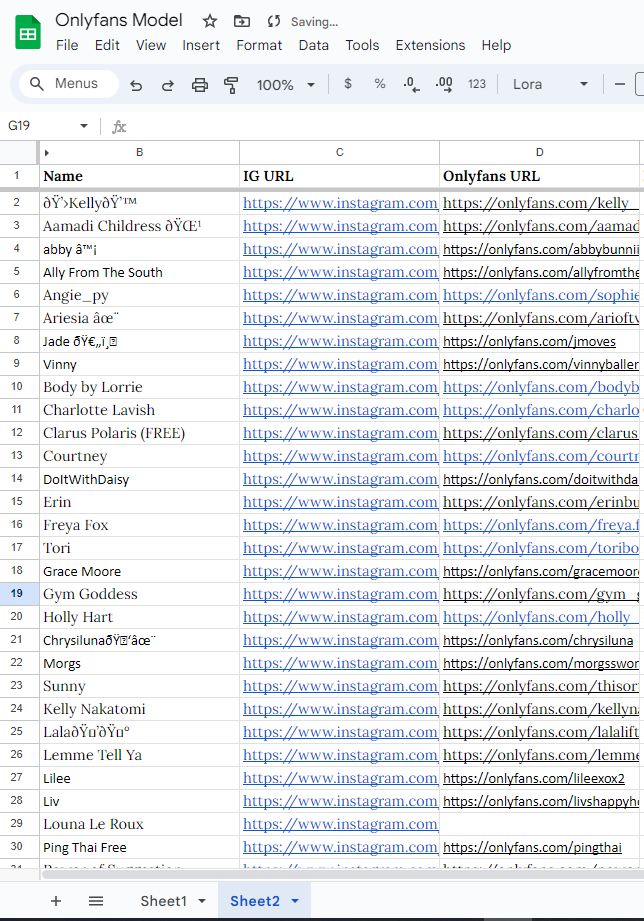Click the formula bar input
Image resolution: width=644 pixels, height=921 pixels.
coord(382,126)
